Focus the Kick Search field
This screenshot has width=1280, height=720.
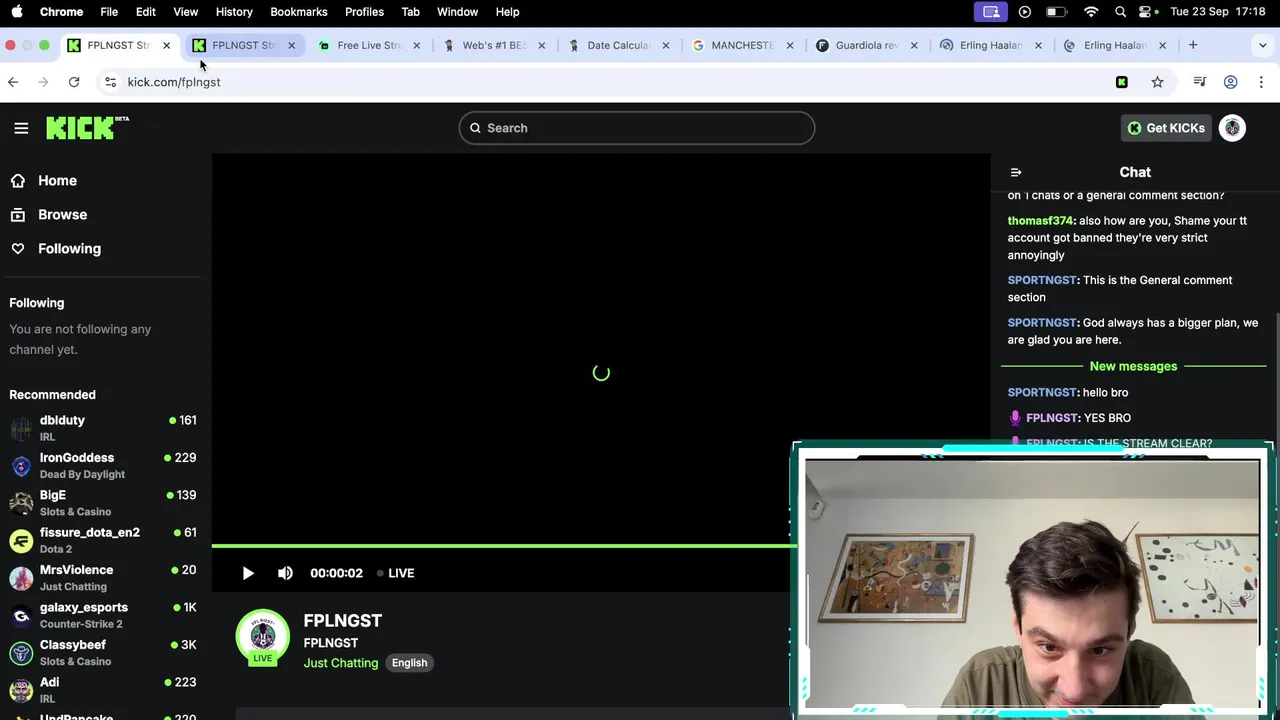point(637,128)
